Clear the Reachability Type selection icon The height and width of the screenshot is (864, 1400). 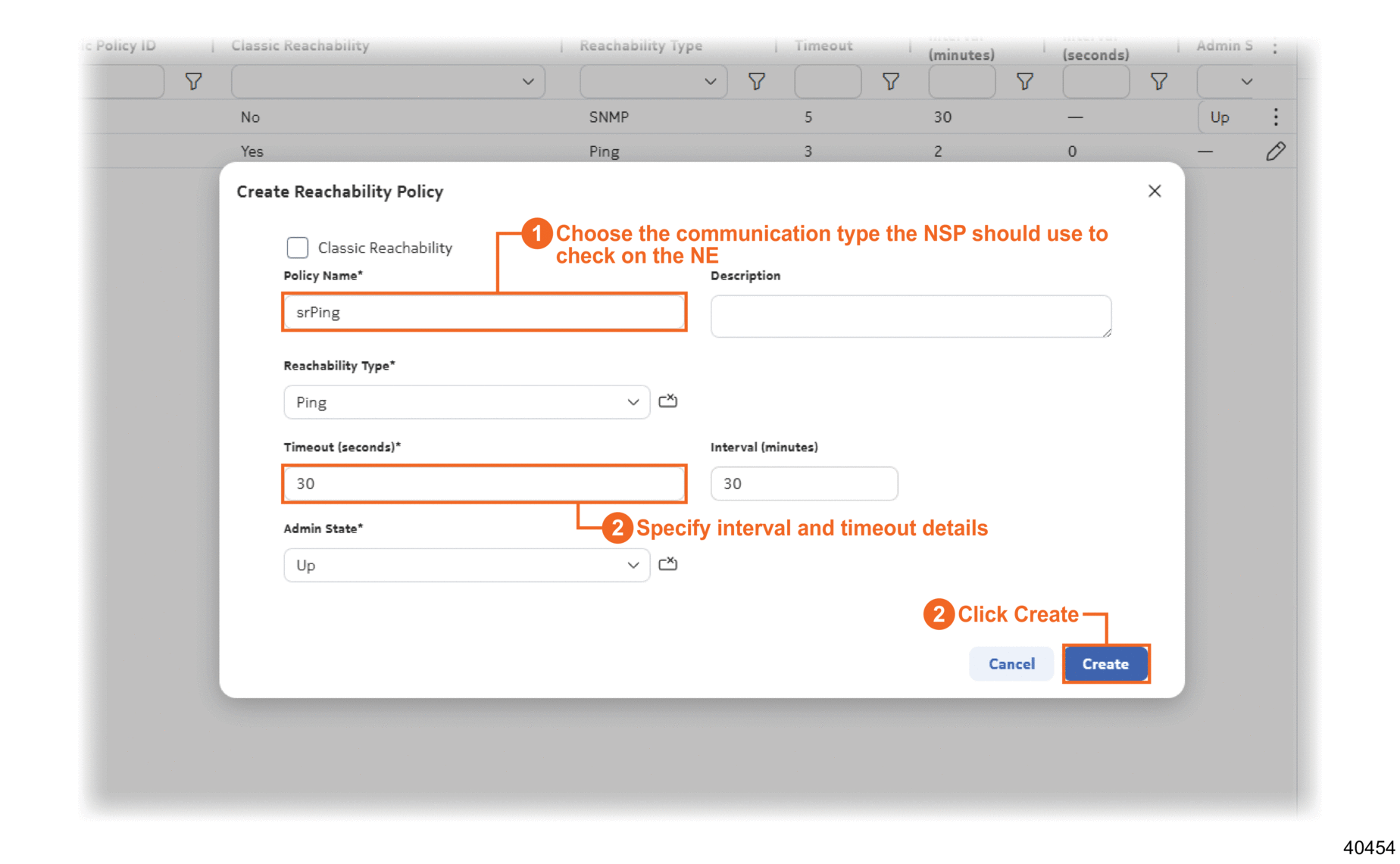click(x=667, y=401)
